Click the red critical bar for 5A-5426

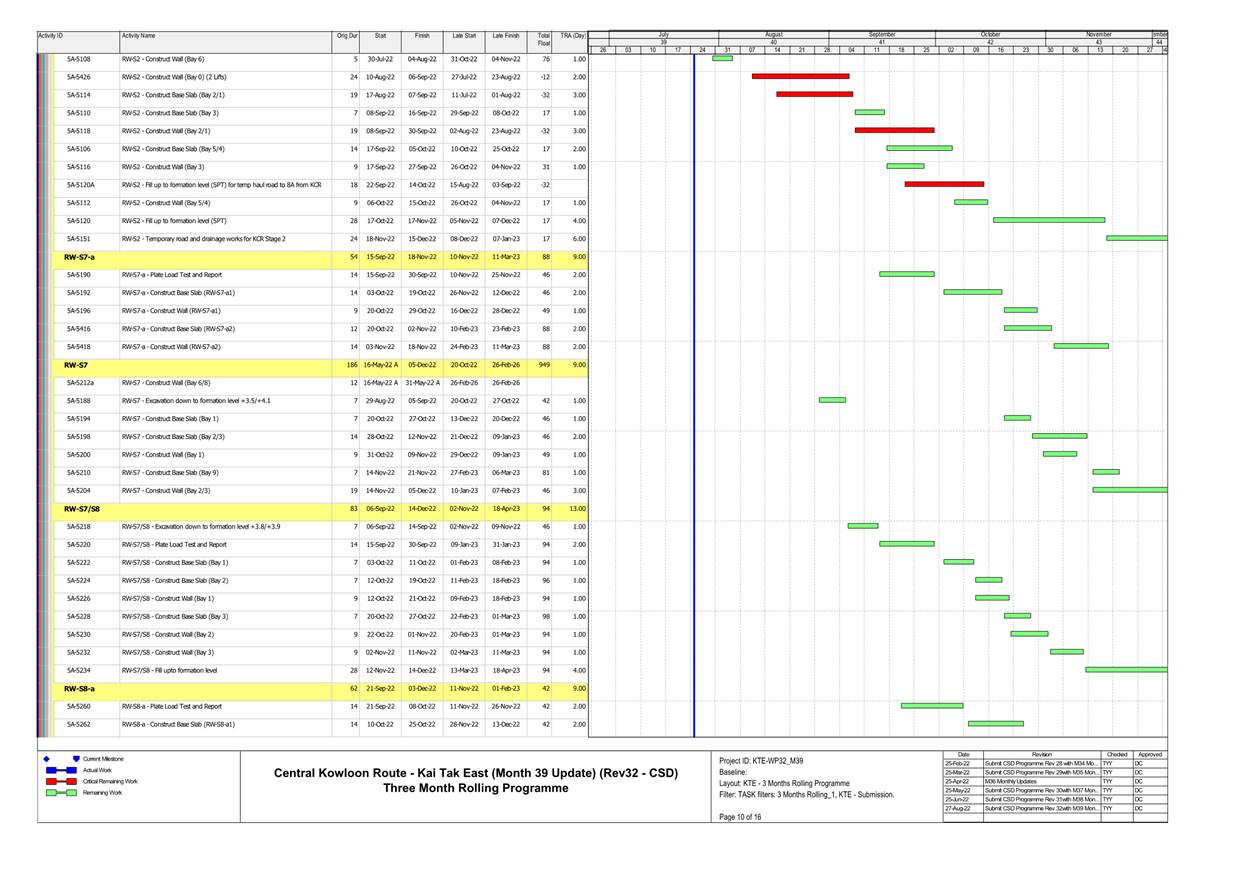[801, 77]
